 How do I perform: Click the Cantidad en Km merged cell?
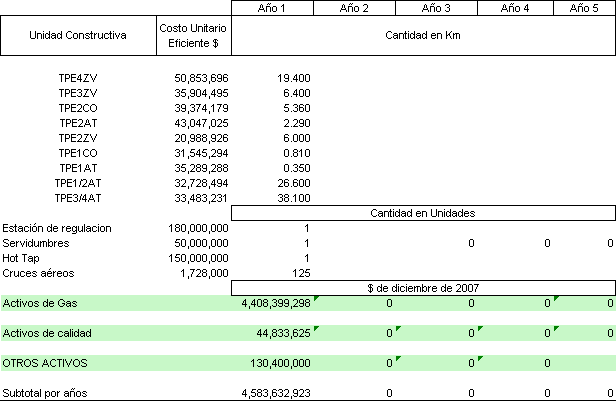(424, 35)
